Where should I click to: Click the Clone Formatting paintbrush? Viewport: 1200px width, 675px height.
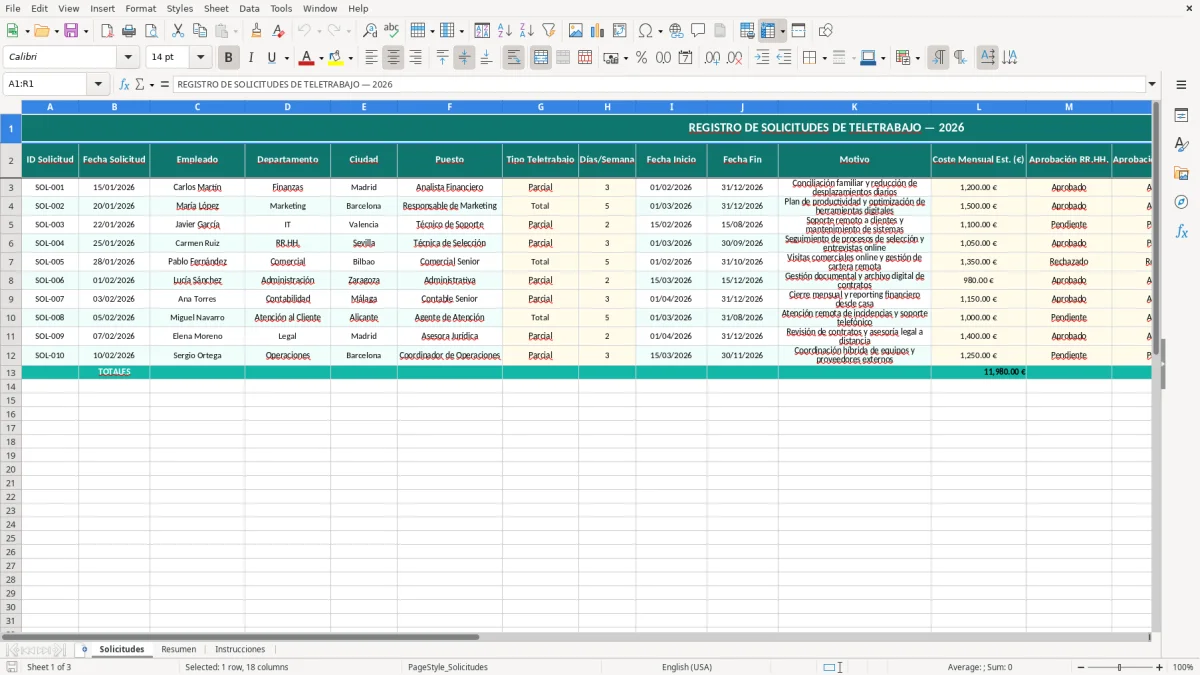pos(256,31)
